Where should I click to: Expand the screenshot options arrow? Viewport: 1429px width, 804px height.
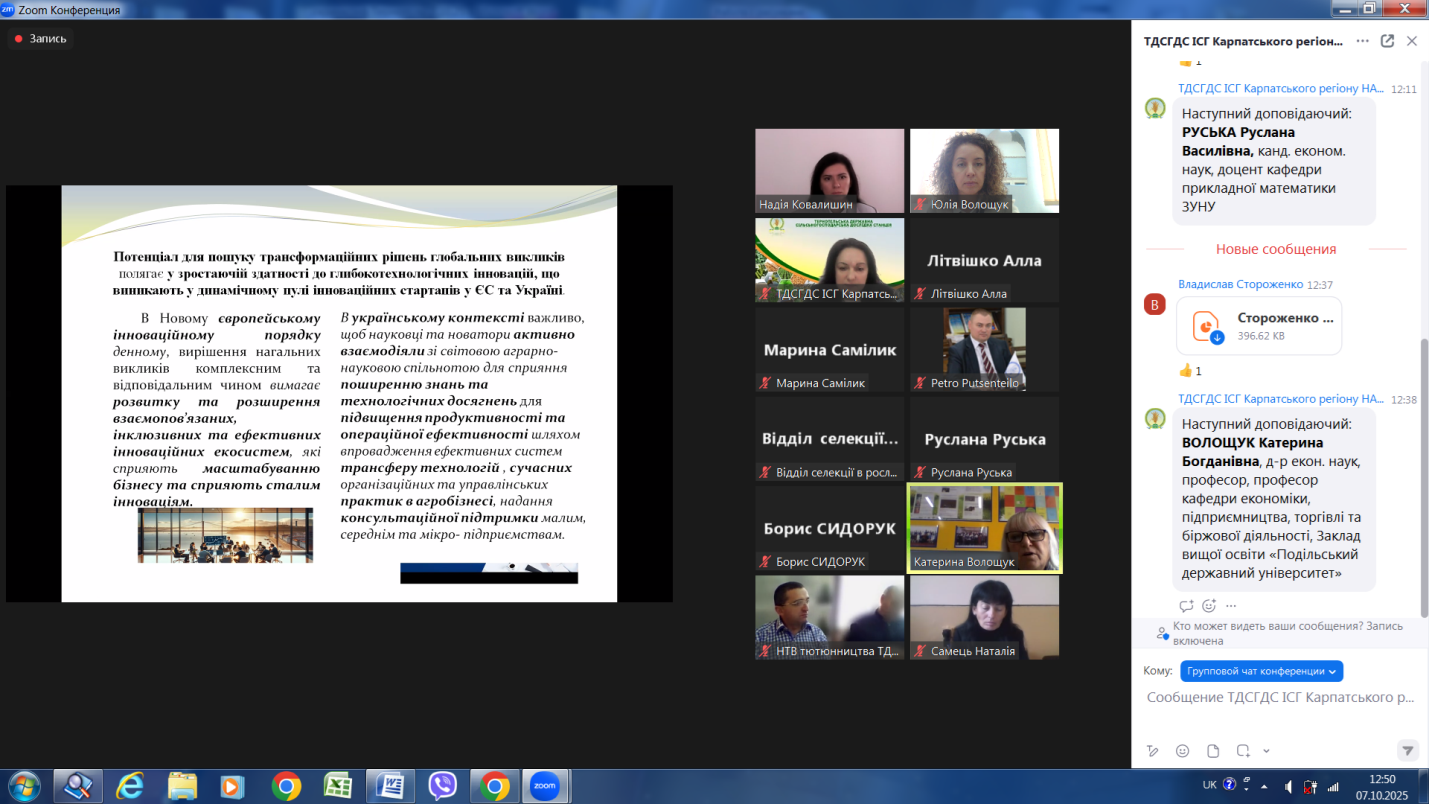coord(1266,751)
